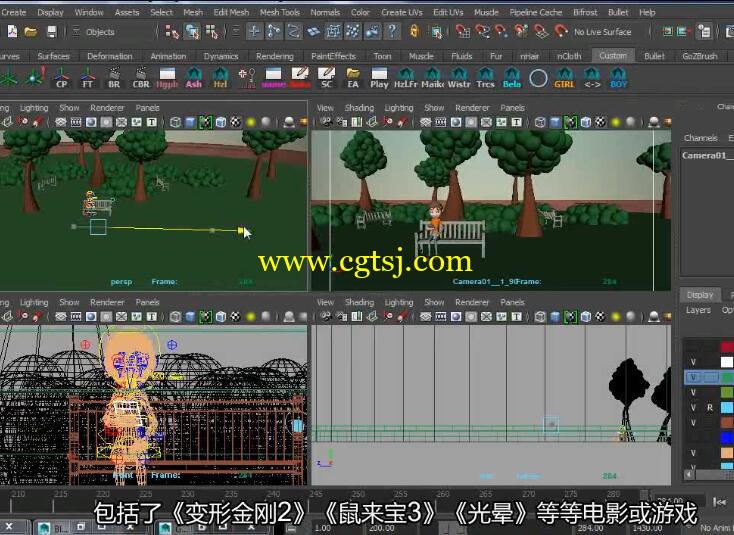This screenshot has height=535, width=734.
Task: Run the Hzl shelf script
Action: coord(220,78)
